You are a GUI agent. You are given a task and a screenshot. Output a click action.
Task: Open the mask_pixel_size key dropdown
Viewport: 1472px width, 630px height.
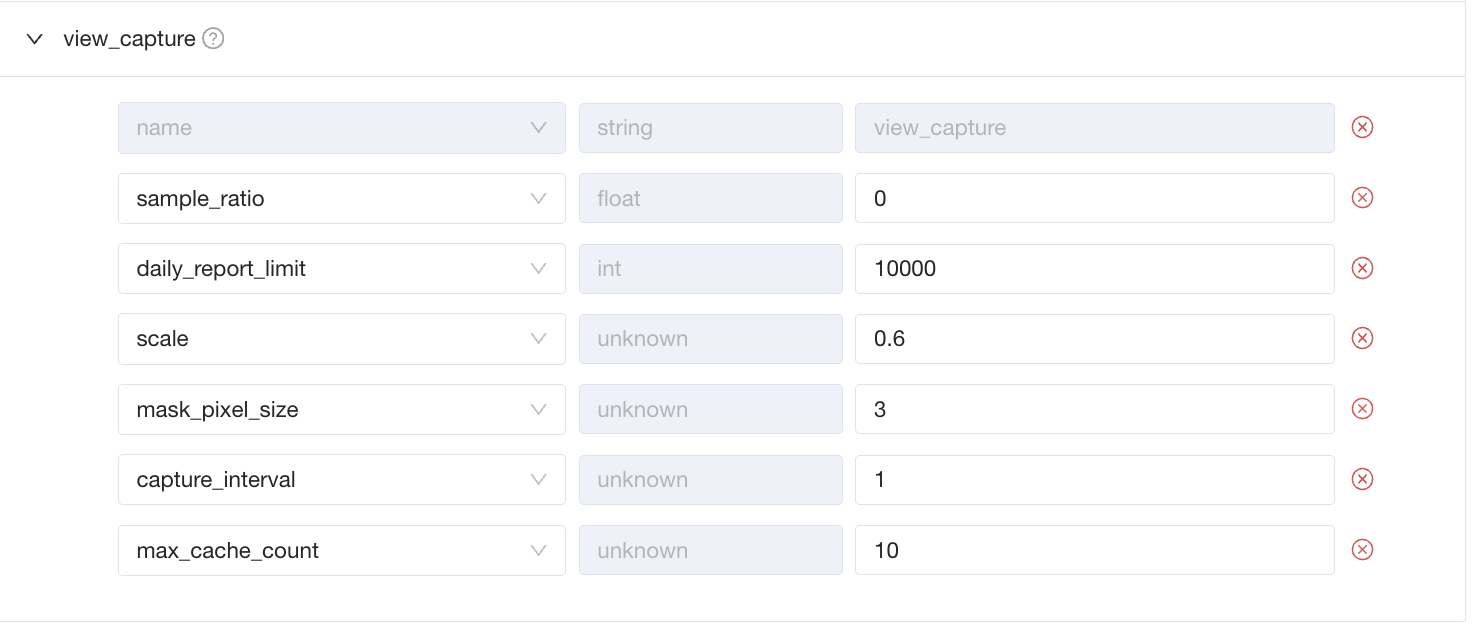pyautogui.click(x=342, y=409)
